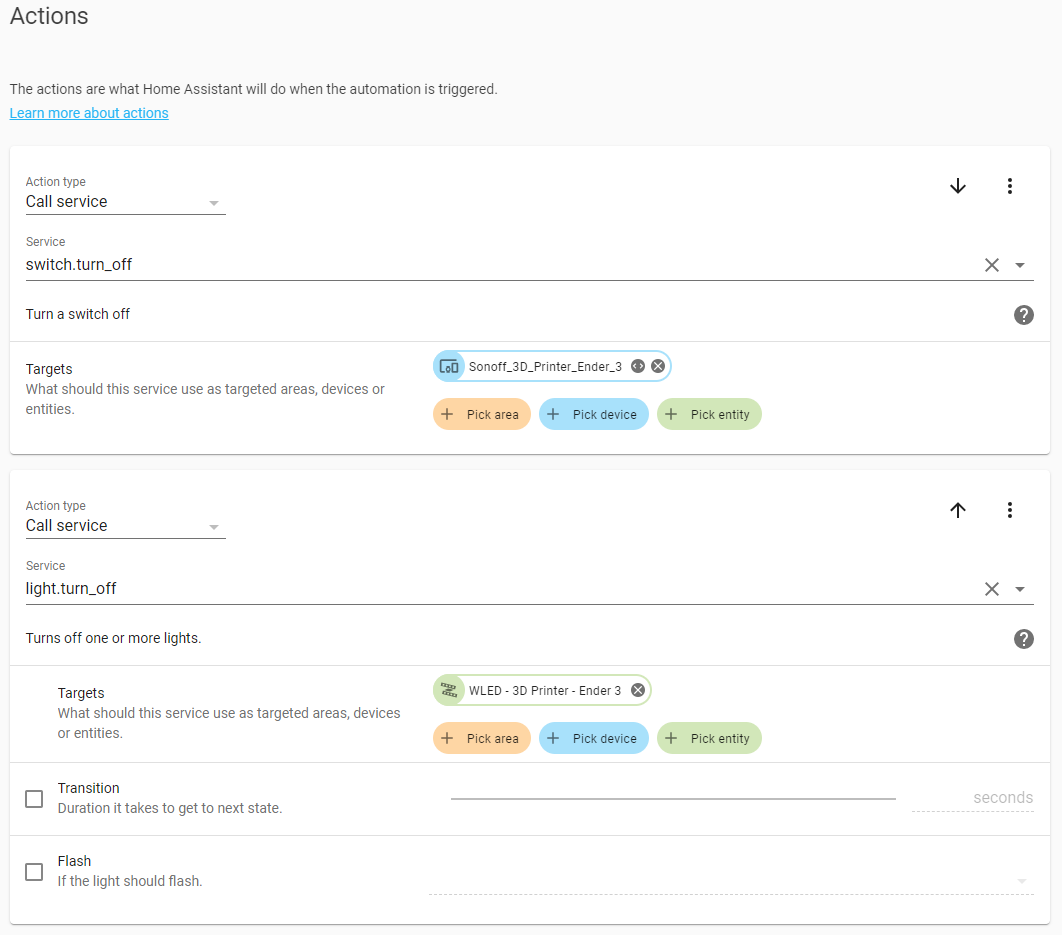Image resolution: width=1062 pixels, height=935 pixels.
Task: Open the Flash option dropdown
Action: (x=731, y=880)
